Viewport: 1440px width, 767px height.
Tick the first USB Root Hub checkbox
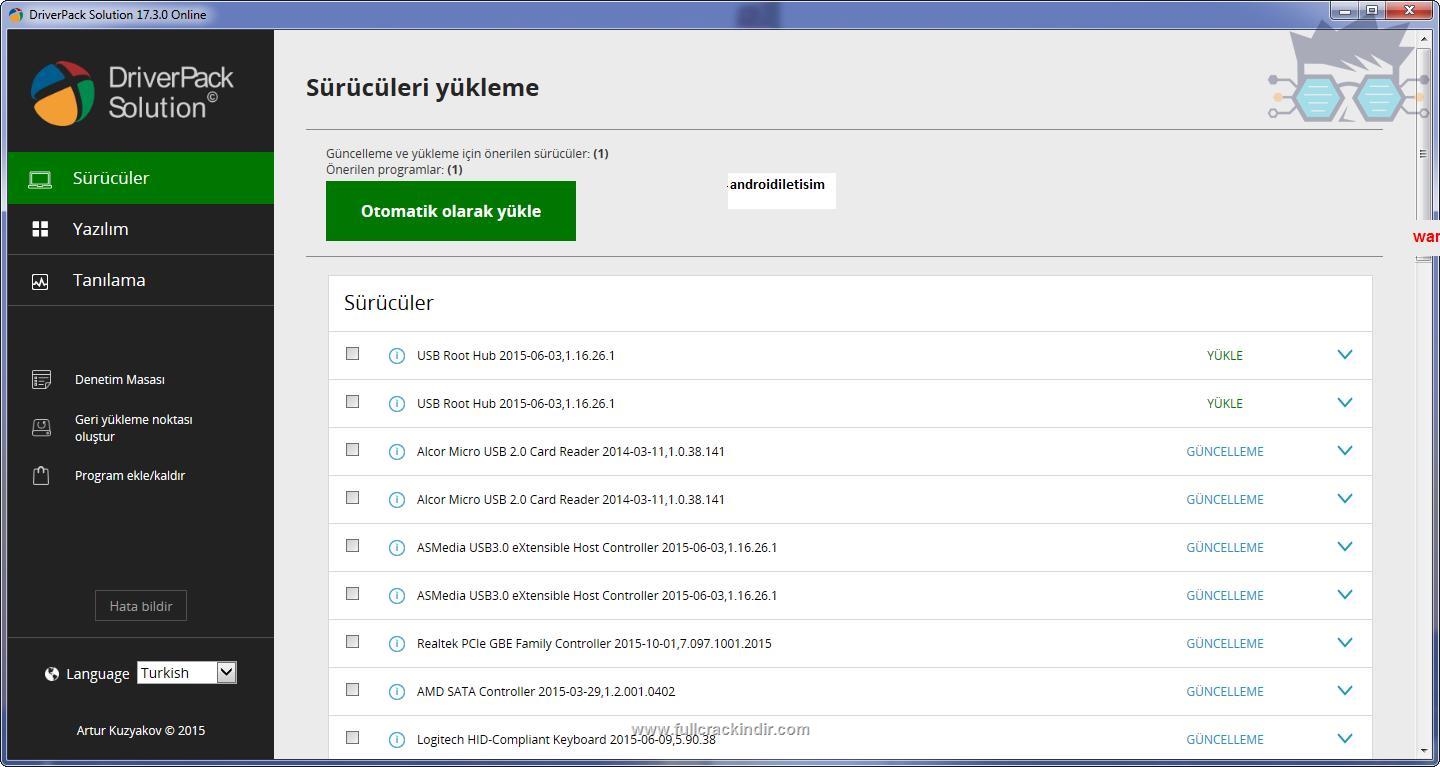click(352, 353)
